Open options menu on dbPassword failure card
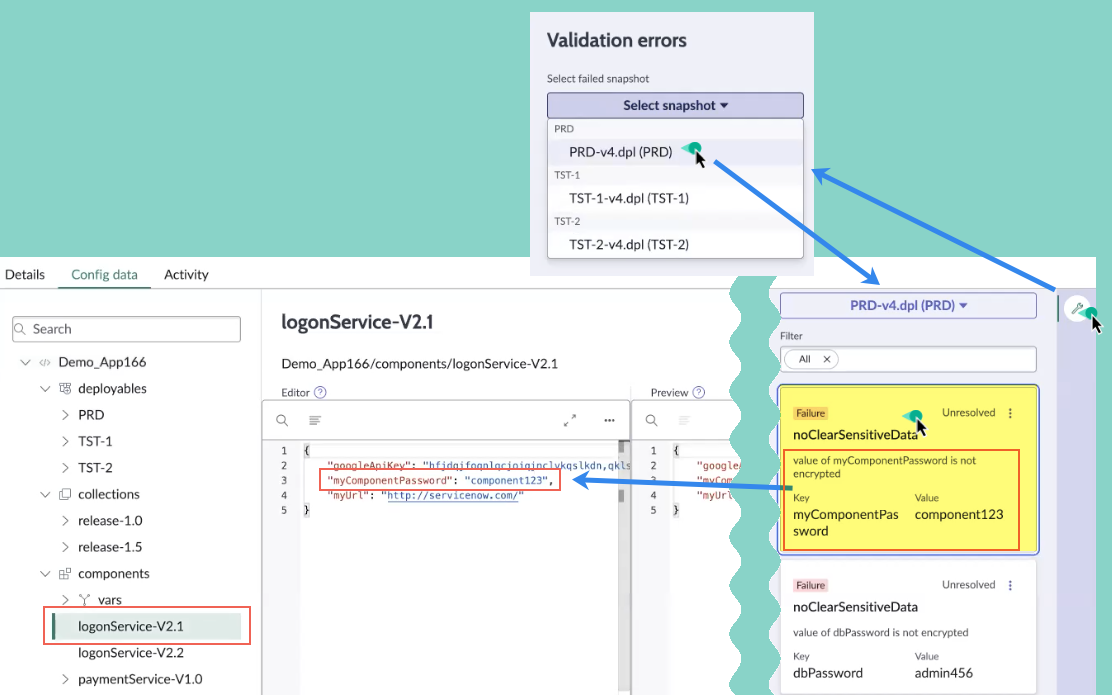1112x695 pixels. [x=1011, y=586]
